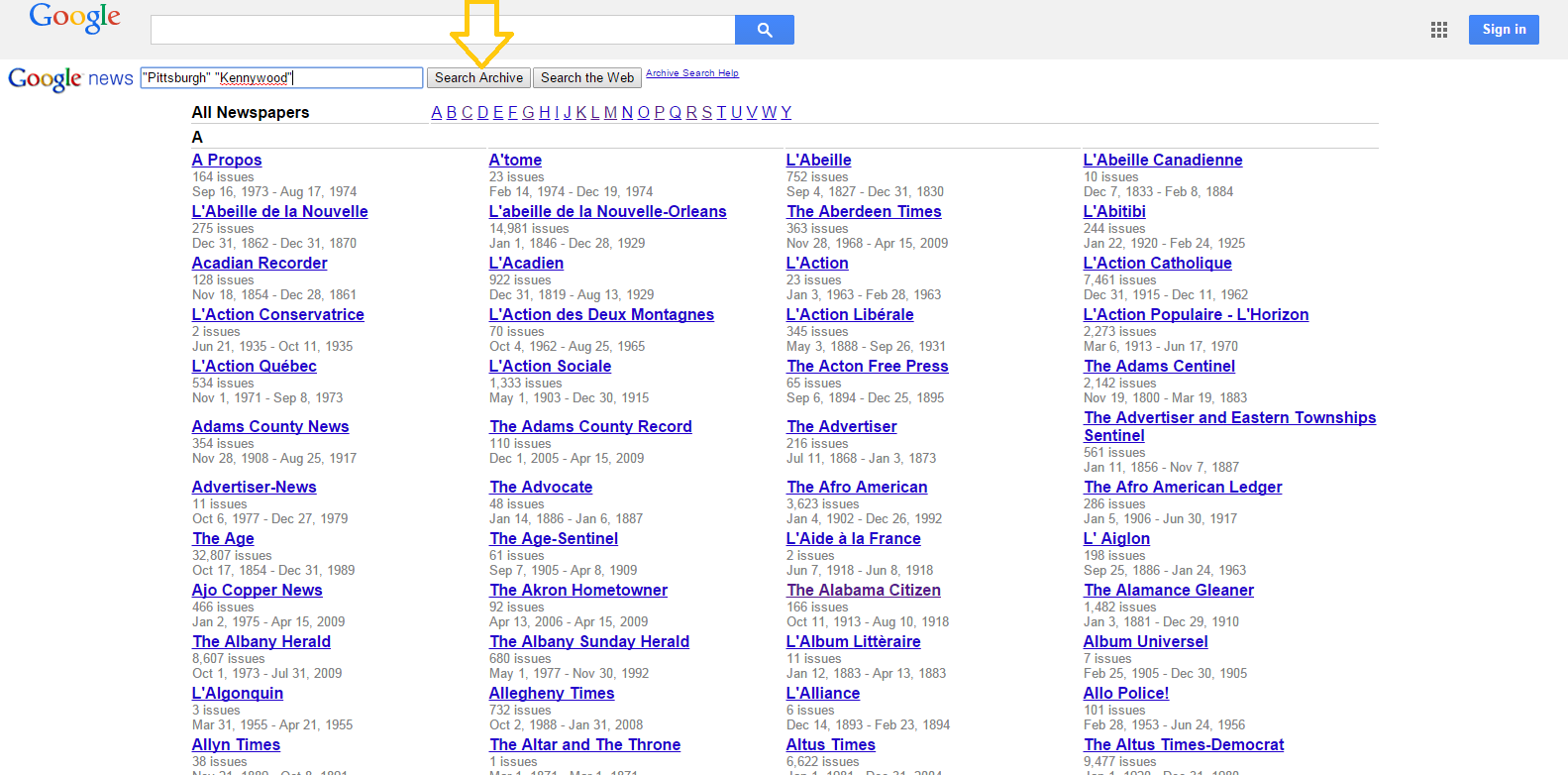Open L'Abitibi newspaper
The image size is (1568, 775).
1114,212
